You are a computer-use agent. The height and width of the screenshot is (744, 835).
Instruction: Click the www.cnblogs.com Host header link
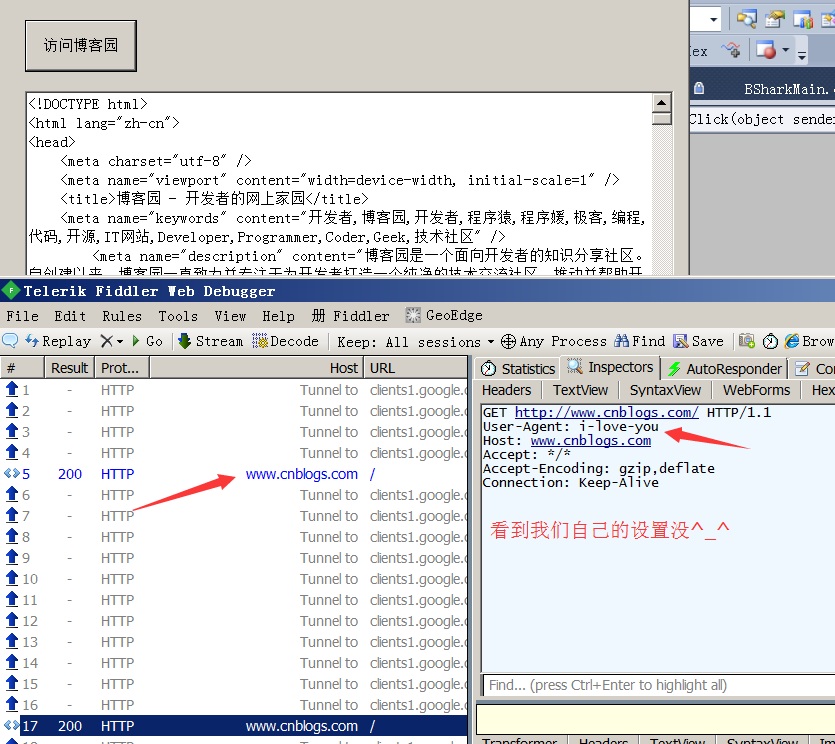point(591,440)
